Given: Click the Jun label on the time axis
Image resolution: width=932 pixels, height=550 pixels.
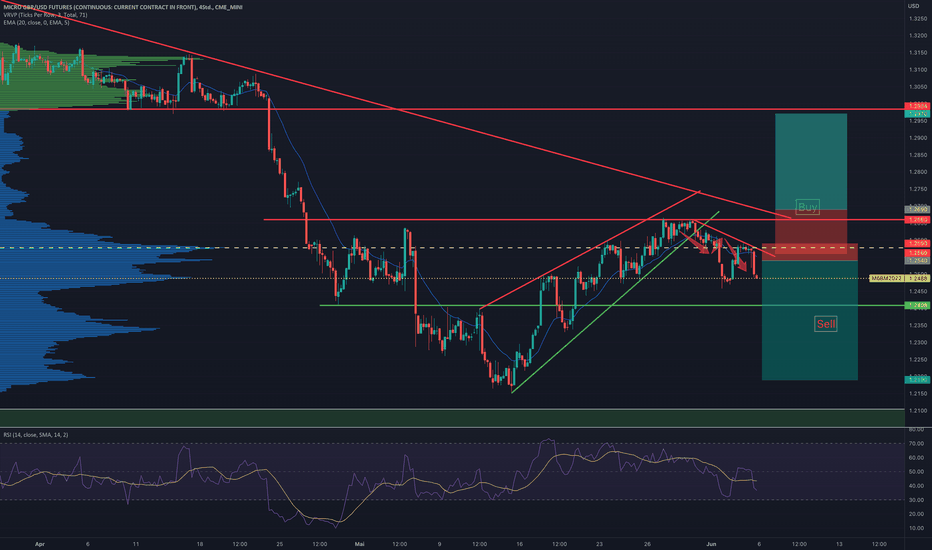Looking at the screenshot, I should (x=711, y=544).
